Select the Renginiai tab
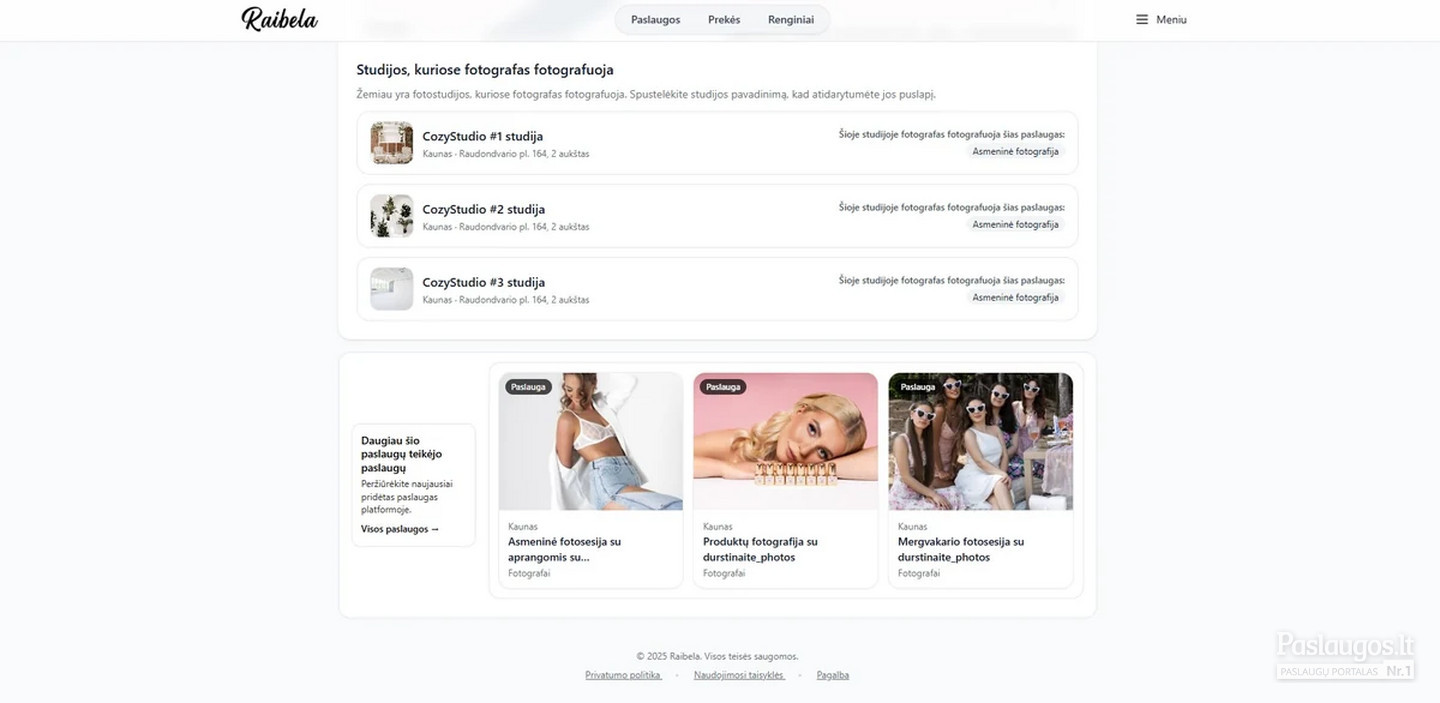Screen dimensions: 1440x703 pos(791,20)
